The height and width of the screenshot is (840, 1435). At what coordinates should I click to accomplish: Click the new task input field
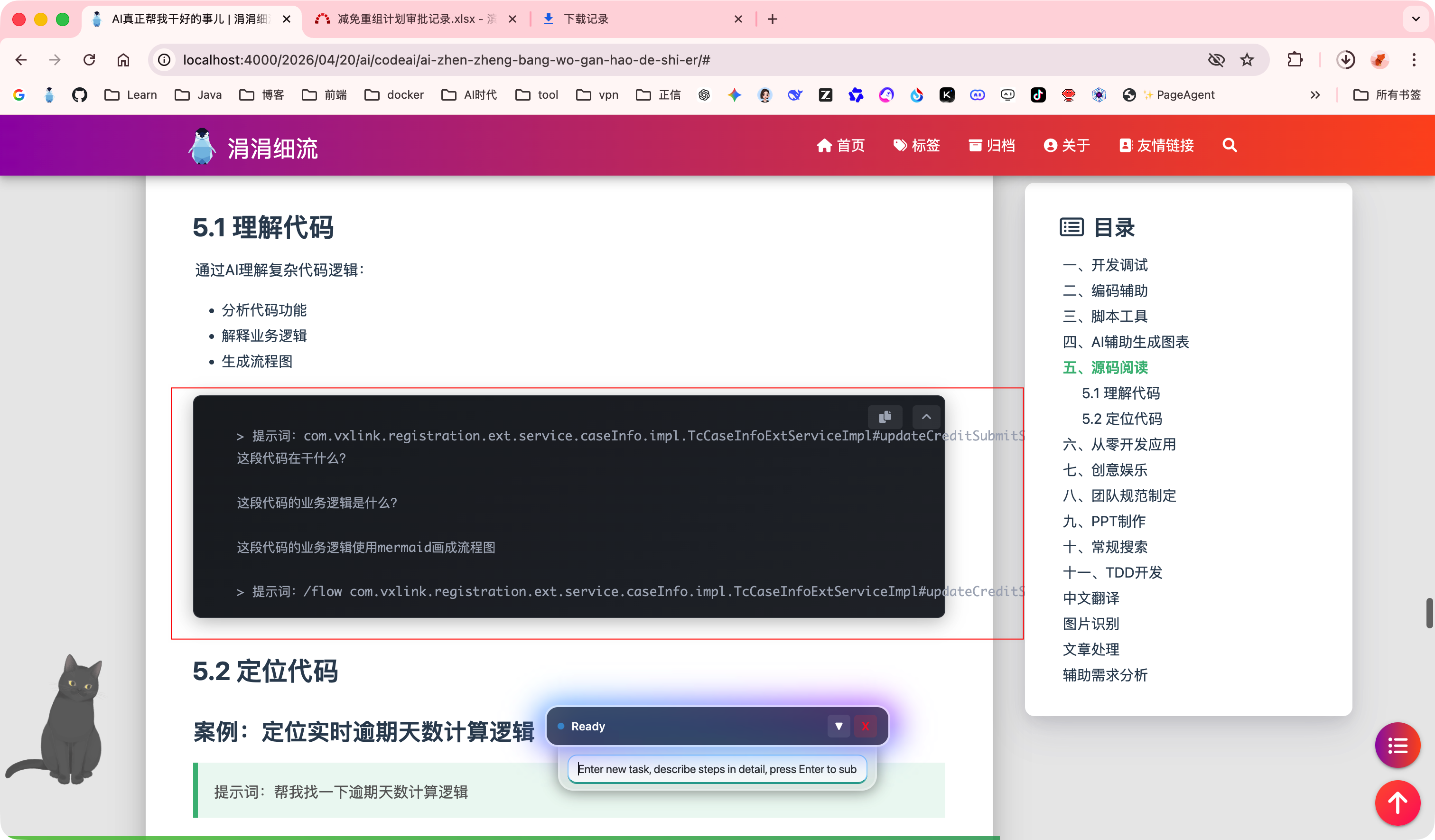click(717, 769)
